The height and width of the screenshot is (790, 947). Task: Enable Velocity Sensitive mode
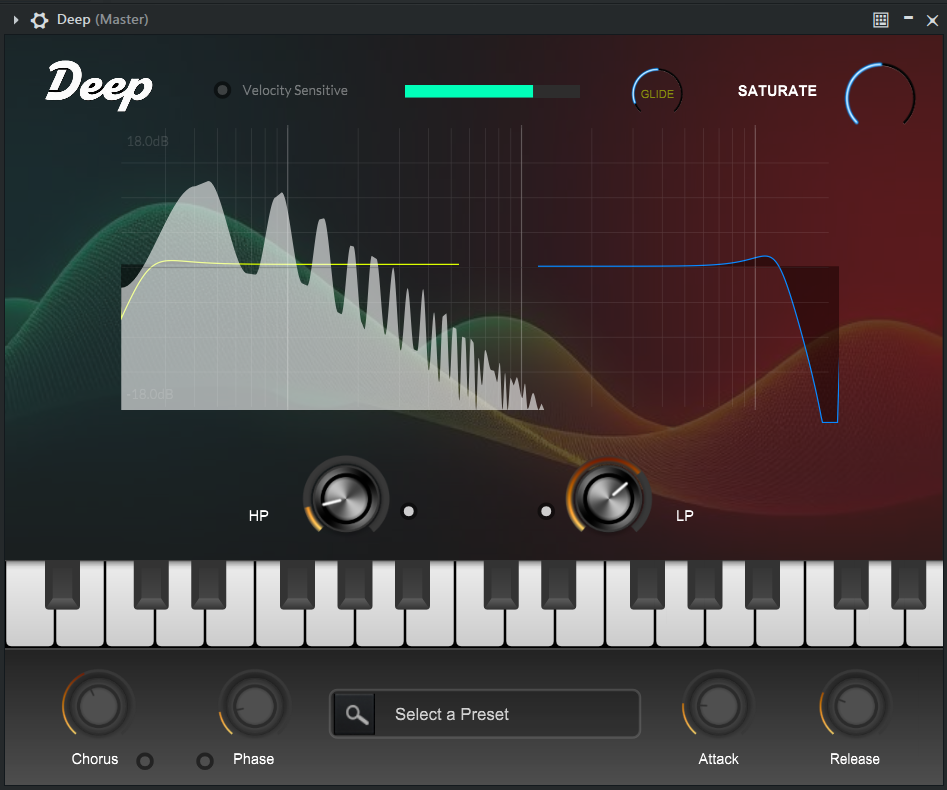222,90
